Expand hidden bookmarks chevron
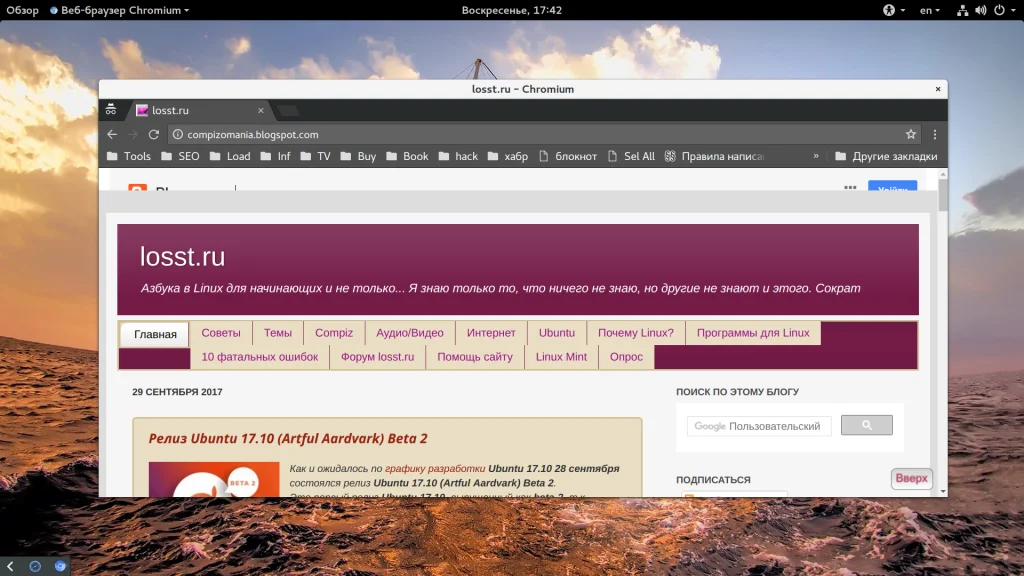1024x576 pixels. (x=816, y=156)
